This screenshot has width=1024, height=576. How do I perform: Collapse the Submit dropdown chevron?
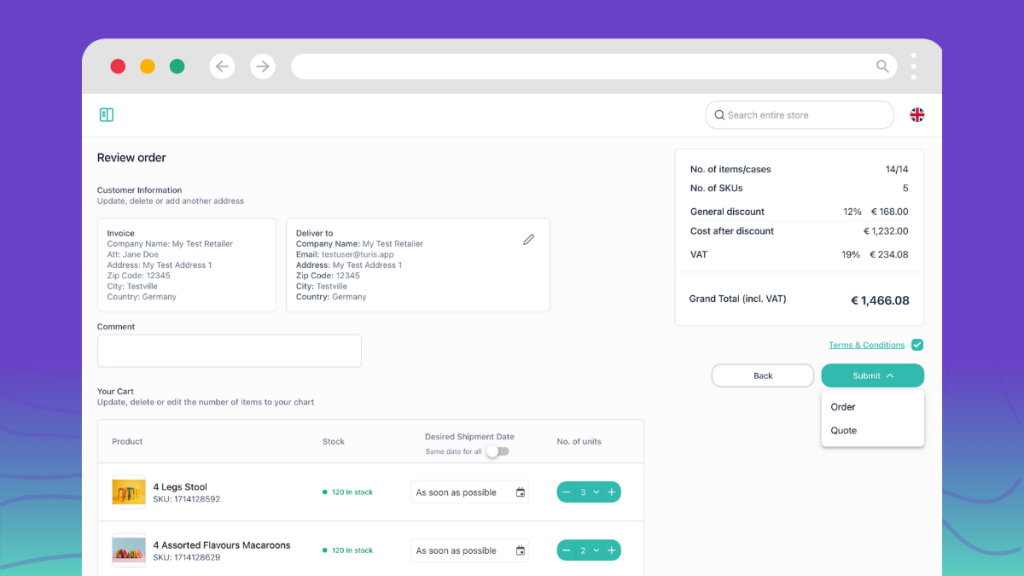click(889, 374)
